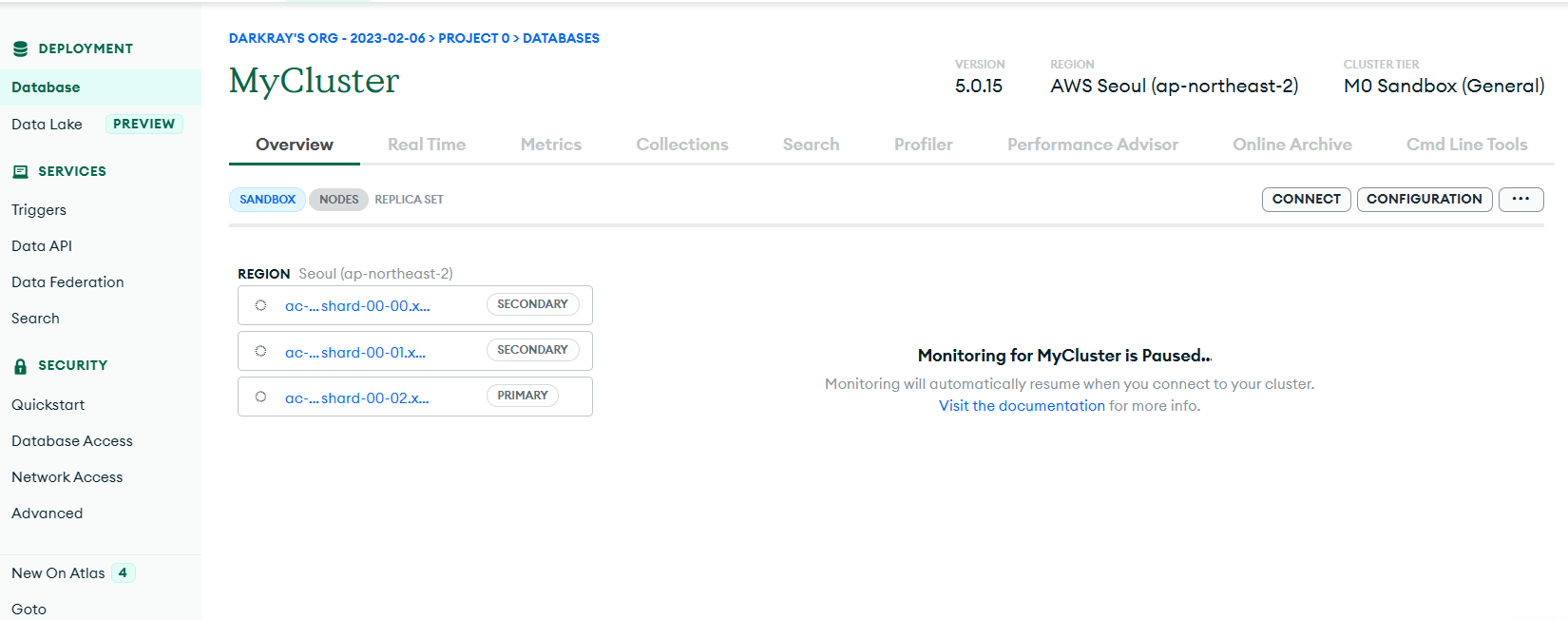
Task: Open node link ac-...shard-00-02.x...
Action: (x=357, y=398)
